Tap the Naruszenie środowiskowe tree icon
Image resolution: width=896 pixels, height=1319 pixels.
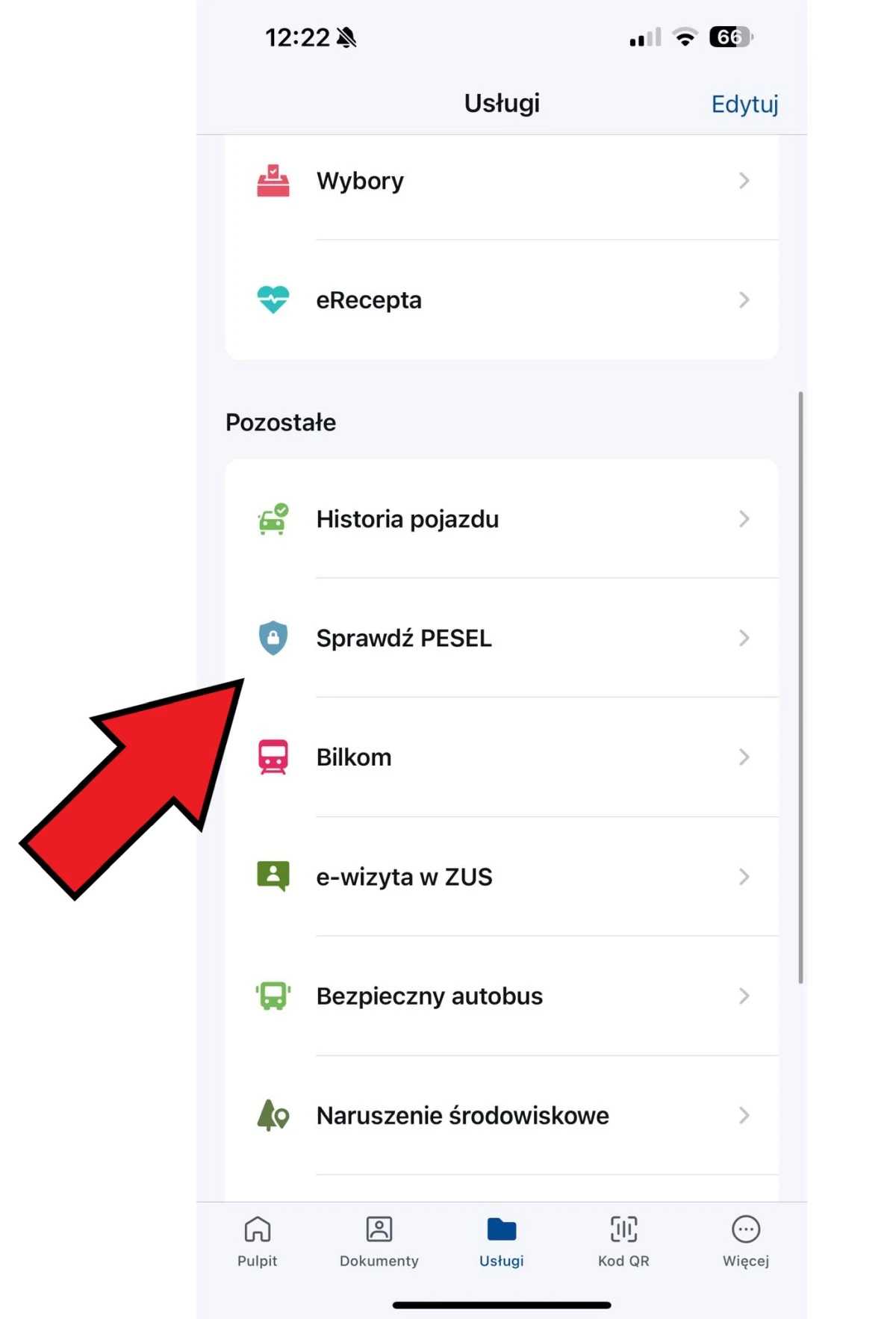pyautogui.click(x=273, y=1115)
